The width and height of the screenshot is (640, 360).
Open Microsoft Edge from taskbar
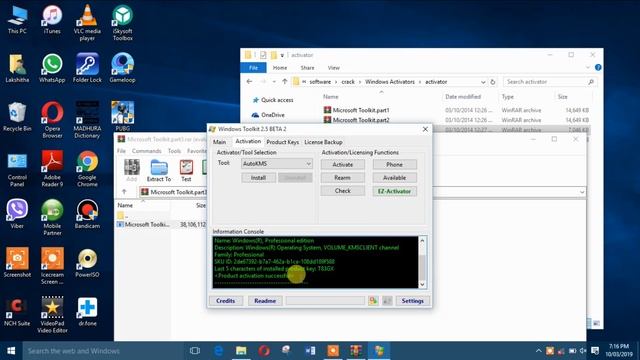[x=218, y=351]
